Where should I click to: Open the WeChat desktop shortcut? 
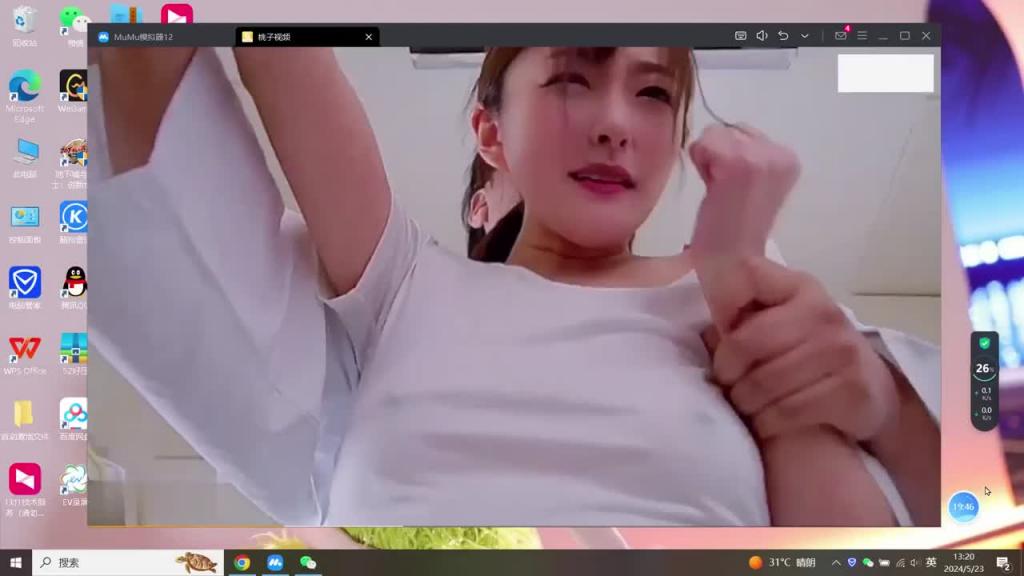click(74, 26)
